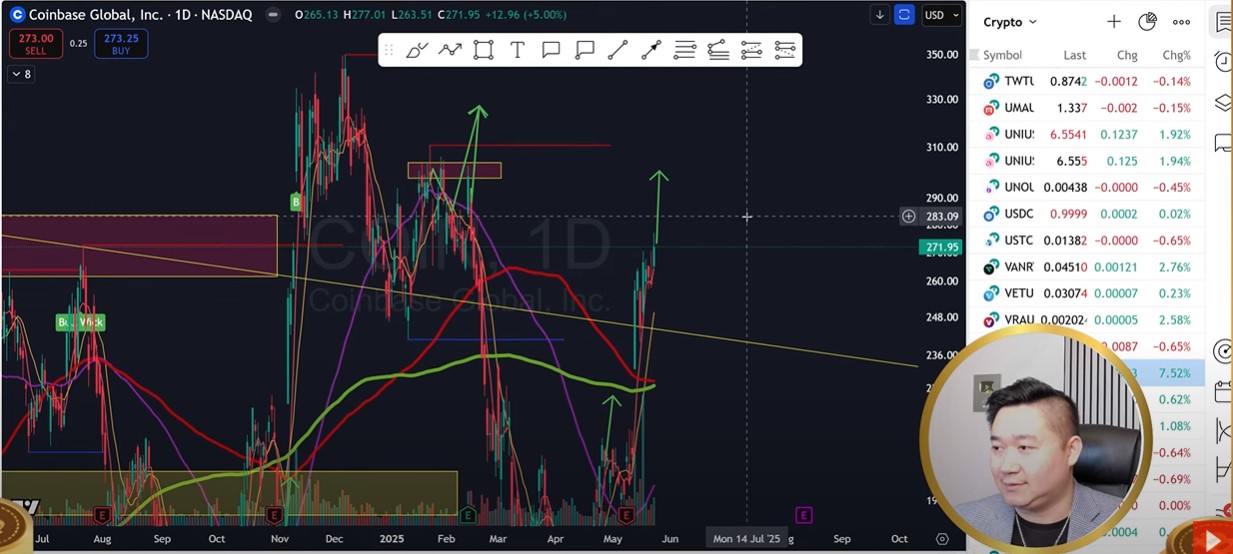Click the green B buy marker on chart

tap(296, 202)
